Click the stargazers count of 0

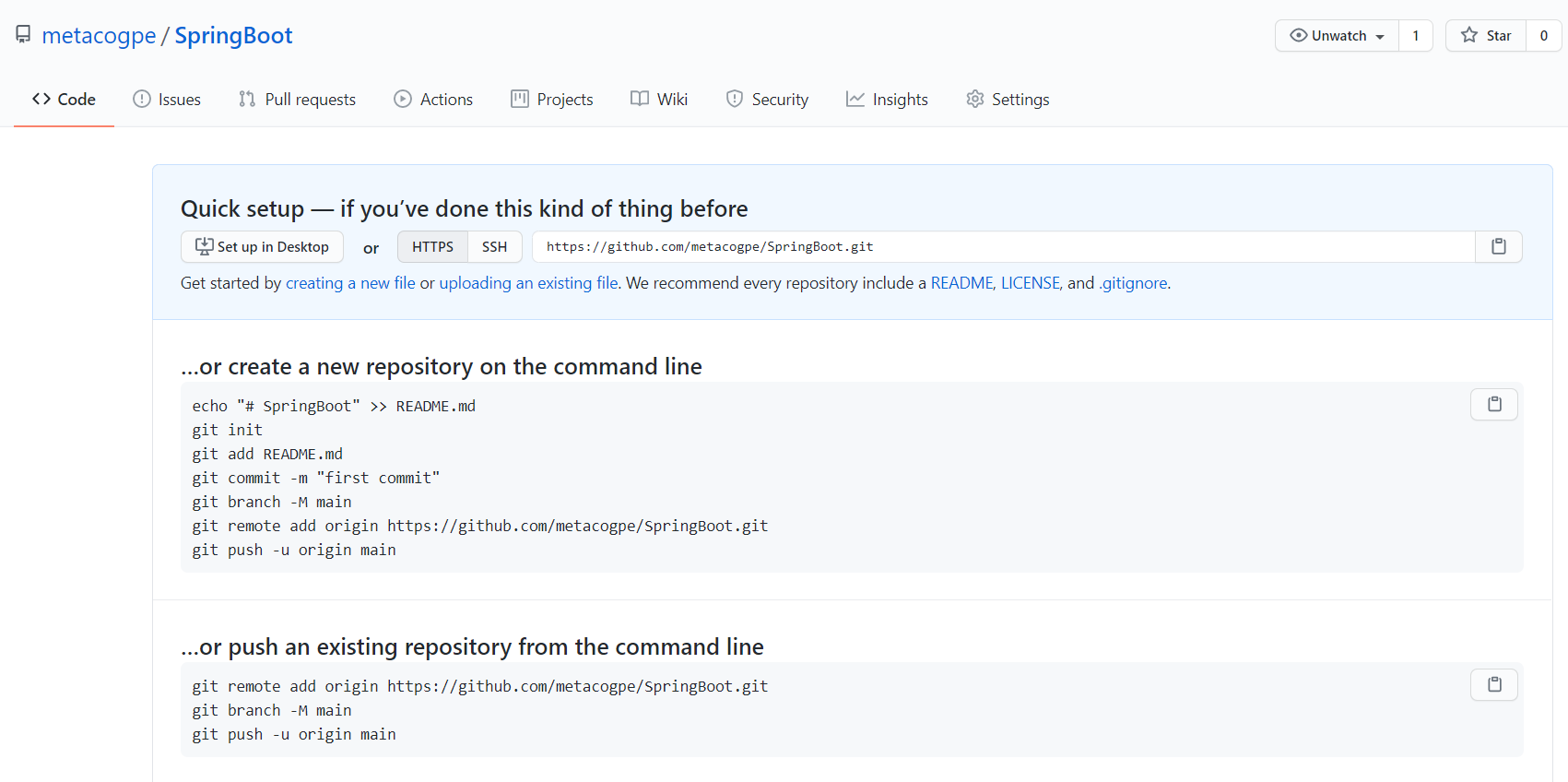pyautogui.click(x=1544, y=36)
